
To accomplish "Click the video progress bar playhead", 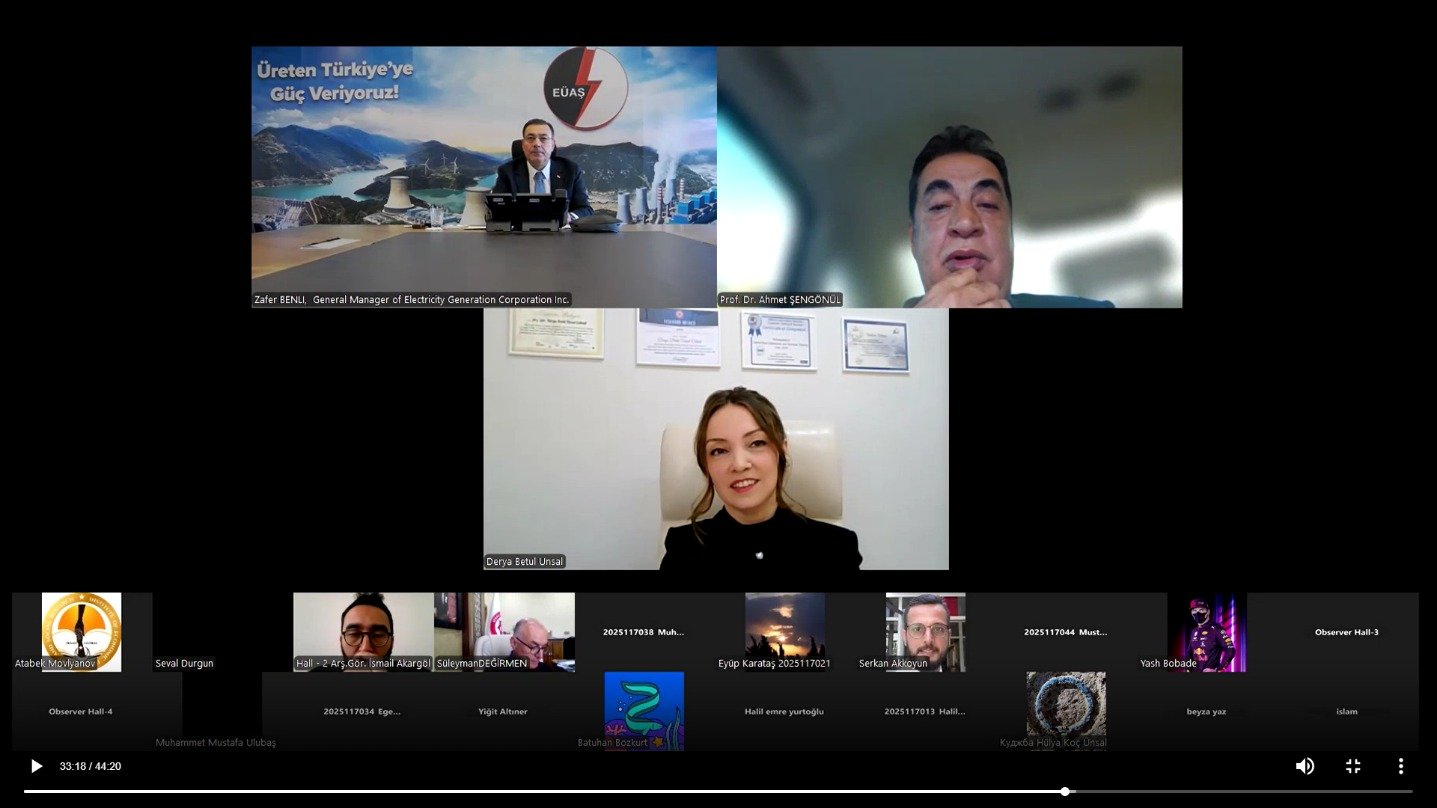I will point(1065,791).
